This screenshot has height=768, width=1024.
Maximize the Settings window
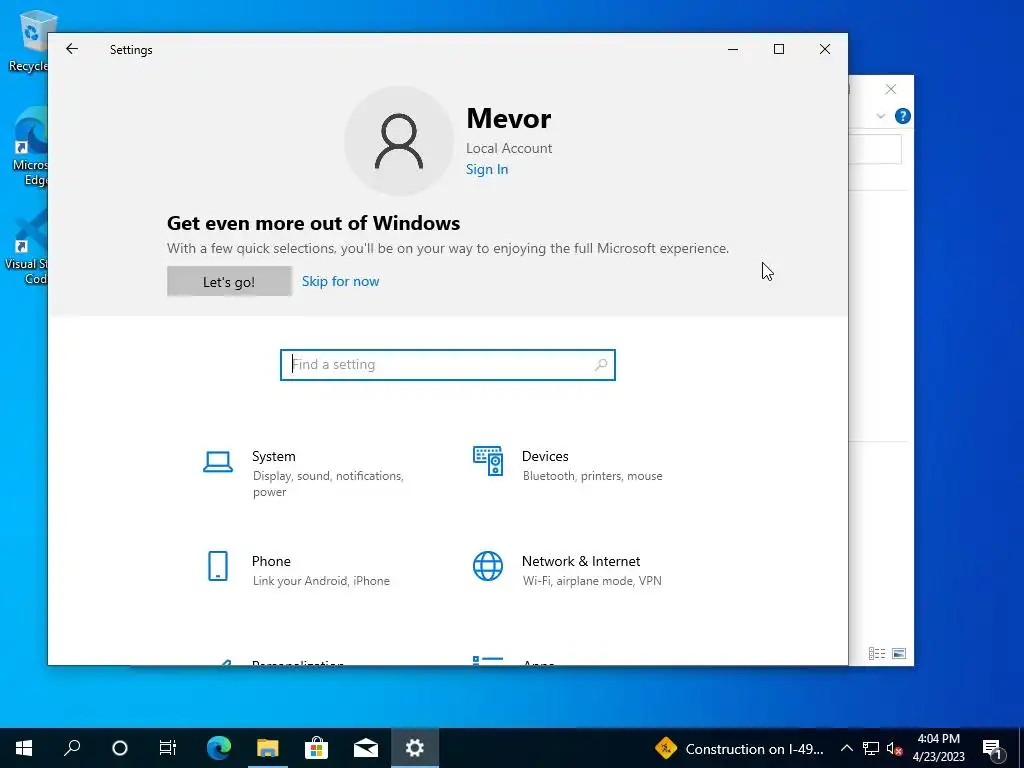pyautogui.click(x=778, y=49)
